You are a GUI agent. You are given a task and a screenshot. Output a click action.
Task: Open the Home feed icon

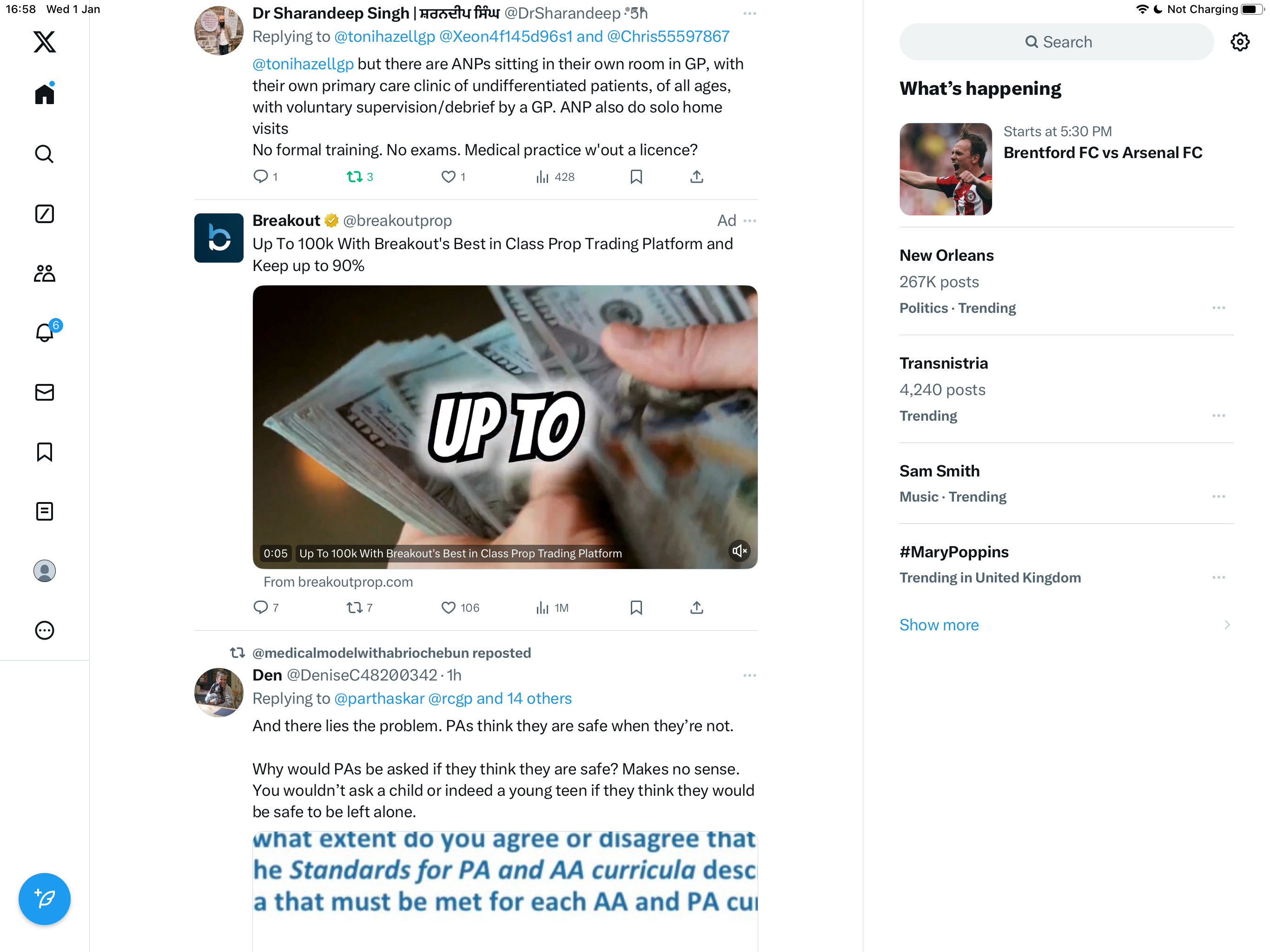pyautogui.click(x=44, y=93)
